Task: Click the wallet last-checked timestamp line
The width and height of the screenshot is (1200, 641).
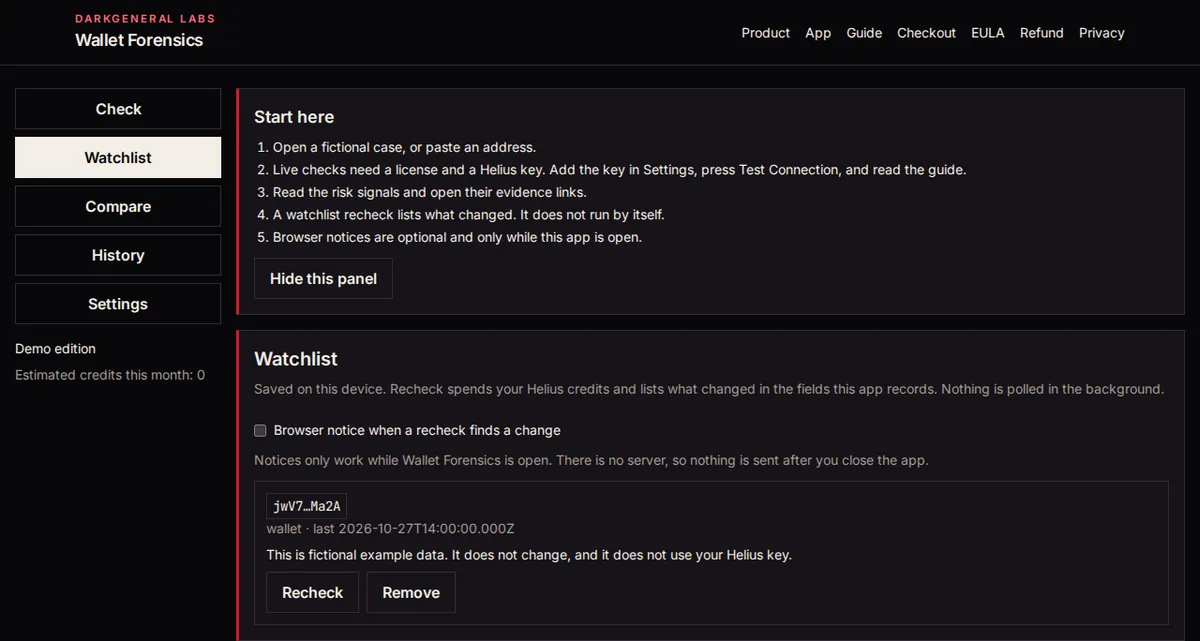Action: click(x=390, y=528)
